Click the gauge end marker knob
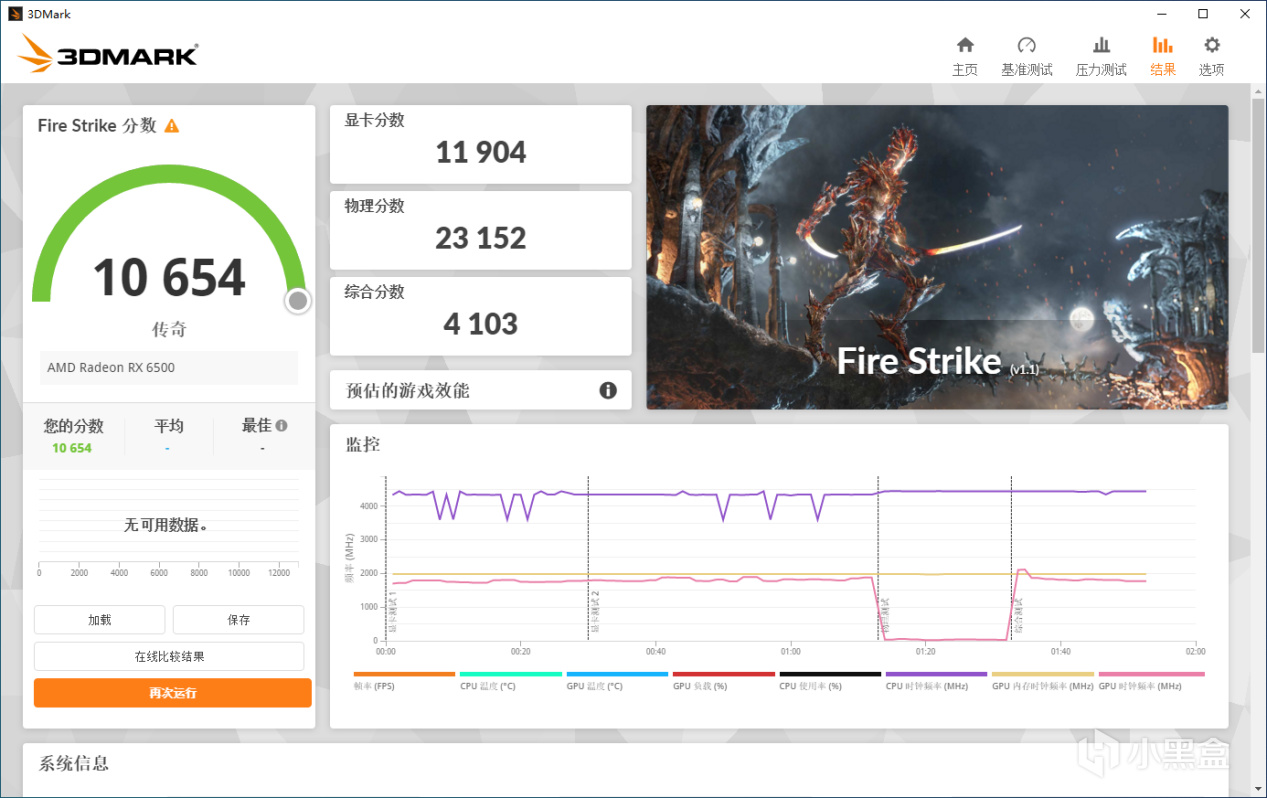Screen dimensions: 1267x798 click(x=297, y=301)
